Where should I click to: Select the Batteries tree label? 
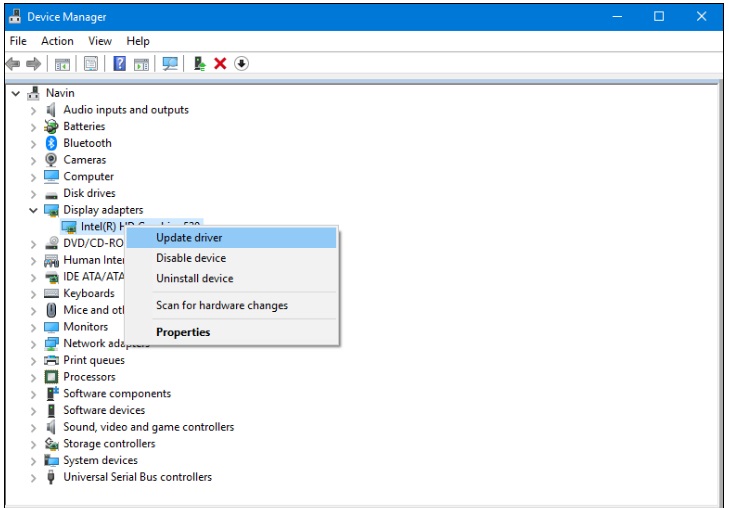pos(84,126)
